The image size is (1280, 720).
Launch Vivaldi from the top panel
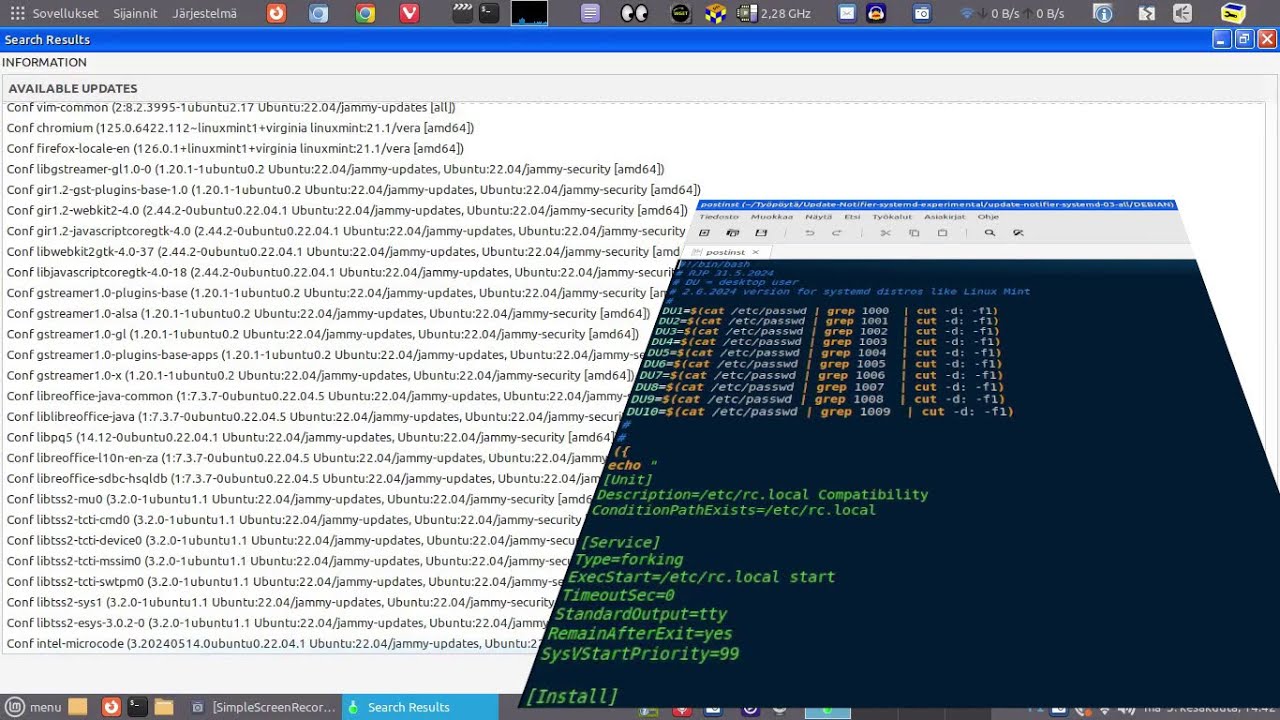point(409,13)
